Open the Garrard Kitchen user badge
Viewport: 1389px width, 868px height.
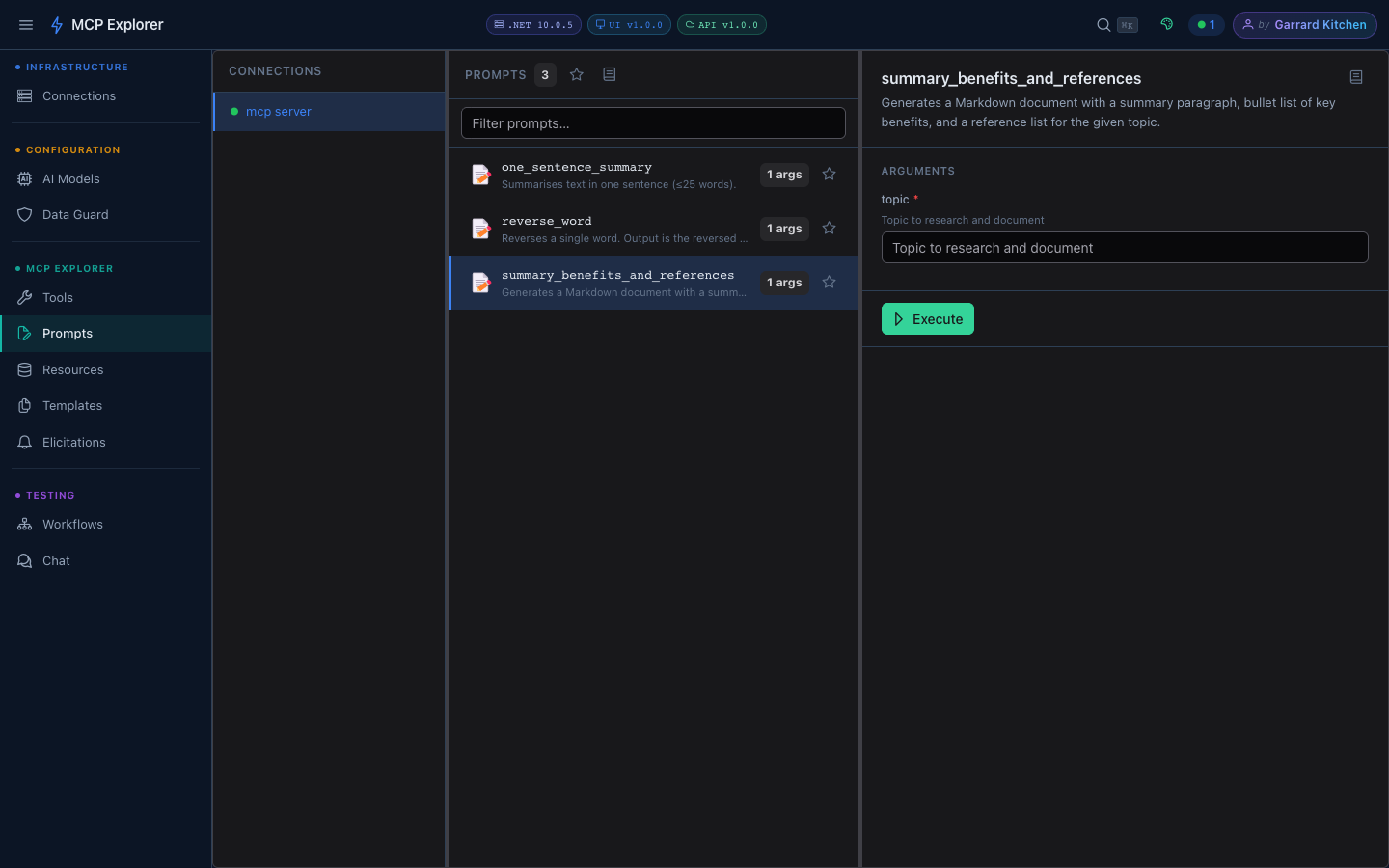tap(1304, 25)
